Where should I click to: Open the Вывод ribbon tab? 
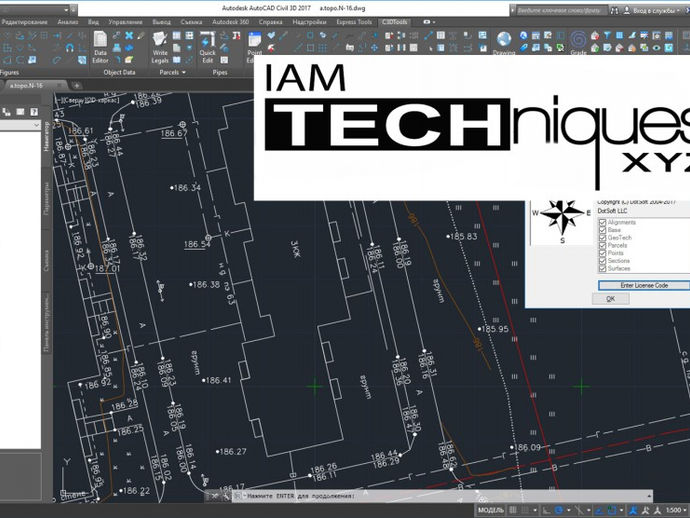(x=161, y=22)
